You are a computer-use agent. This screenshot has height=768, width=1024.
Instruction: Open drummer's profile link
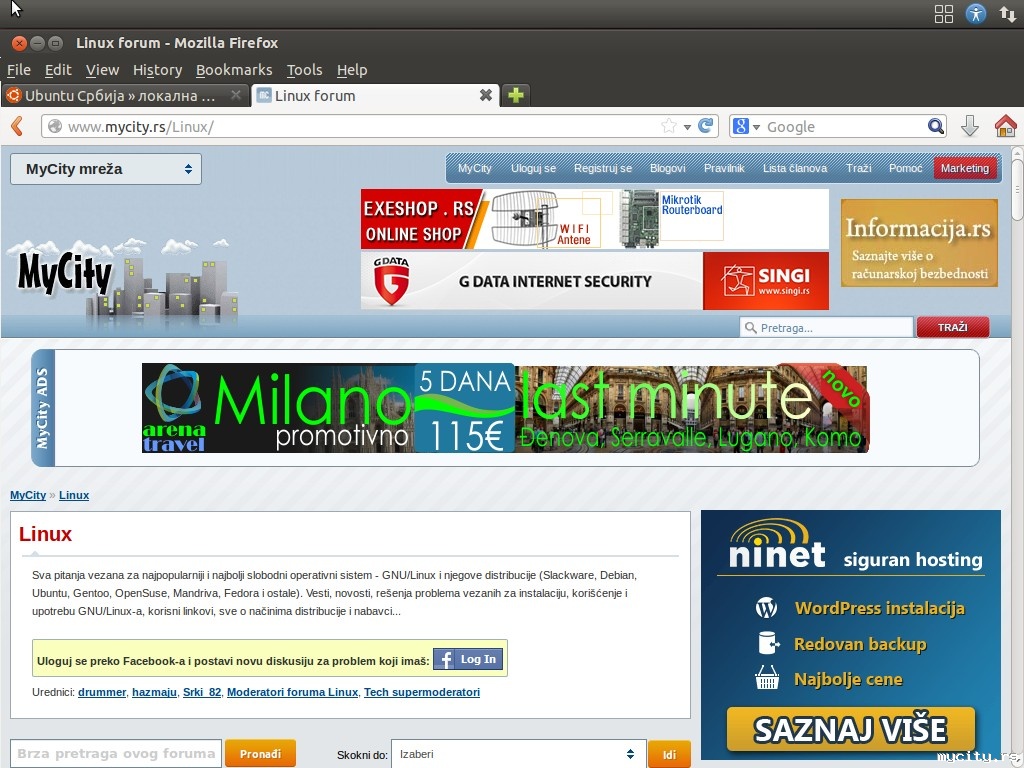tap(102, 692)
